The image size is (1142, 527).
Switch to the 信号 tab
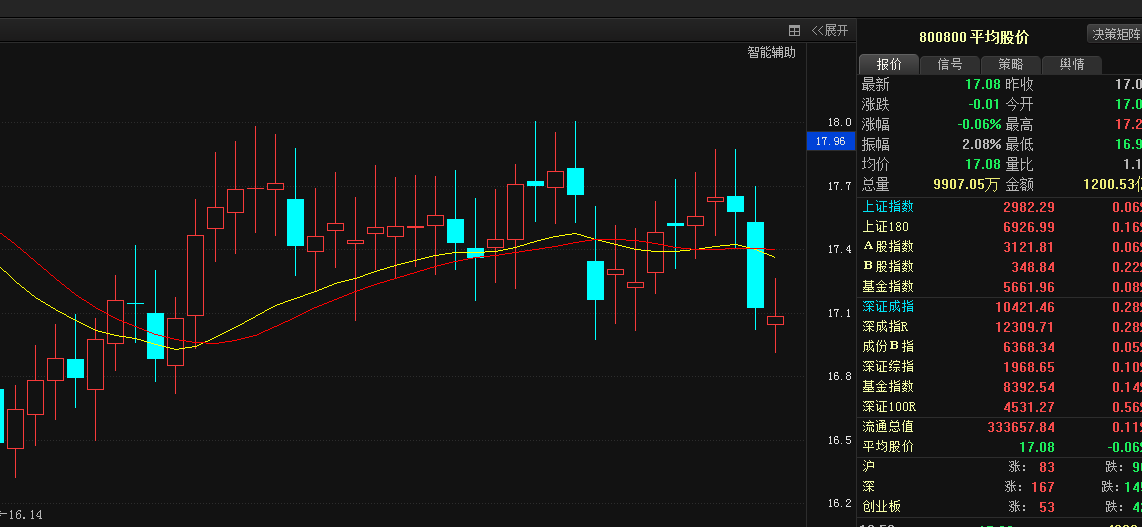click(950, 64)
